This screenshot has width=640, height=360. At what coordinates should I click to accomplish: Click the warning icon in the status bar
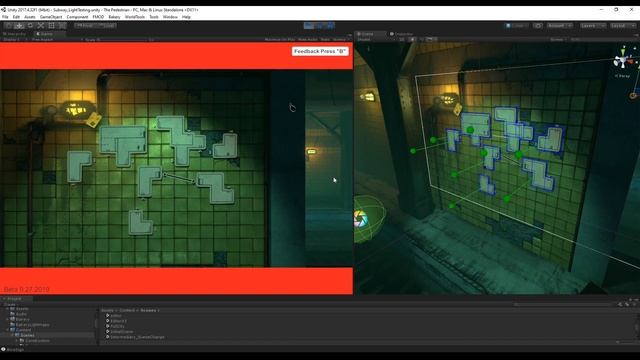tap(3, 349)
